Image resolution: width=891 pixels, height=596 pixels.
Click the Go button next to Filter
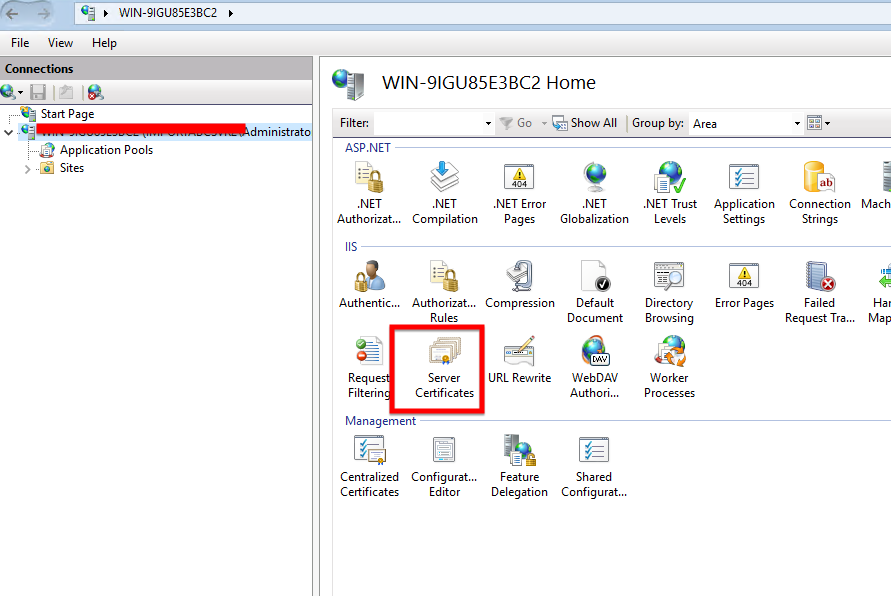click(521, 122)
